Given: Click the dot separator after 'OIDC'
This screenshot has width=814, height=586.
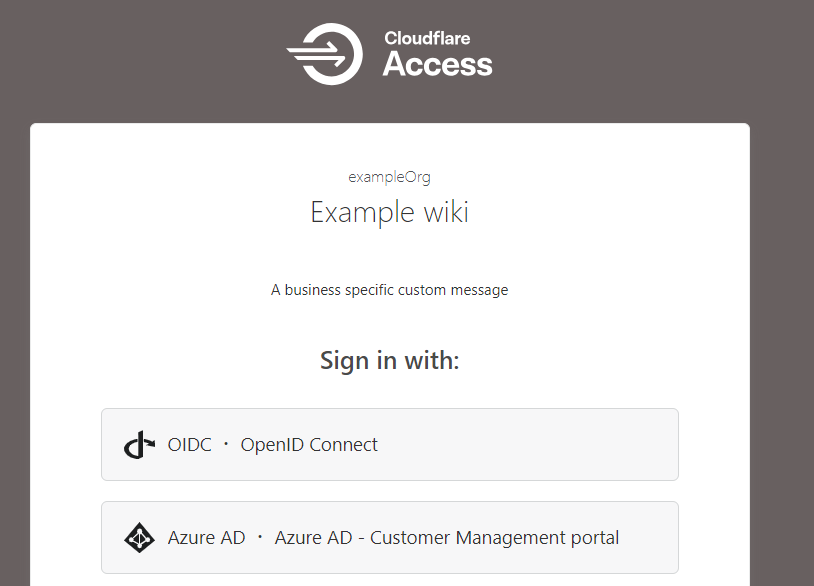Looking at the screenshot, I should coord(226,445).
